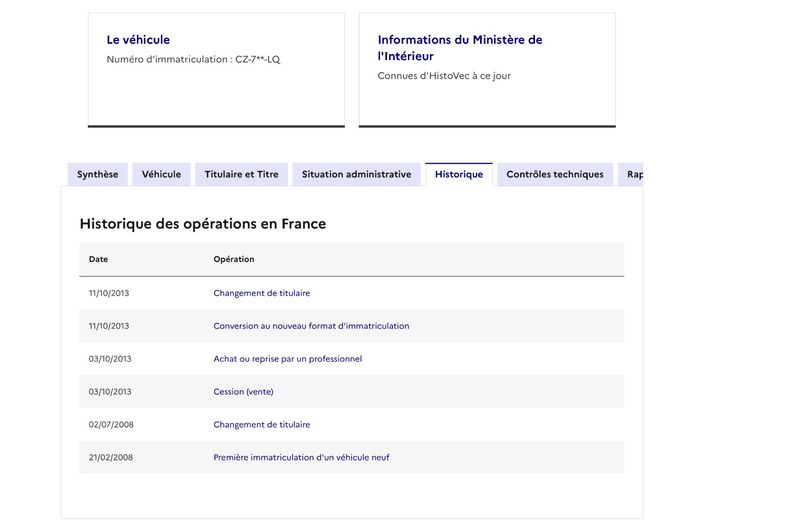Viewport: 800px width, 524px height.
Task: Select the 21/02/2008 date cell
Action: tap(111, 457)
